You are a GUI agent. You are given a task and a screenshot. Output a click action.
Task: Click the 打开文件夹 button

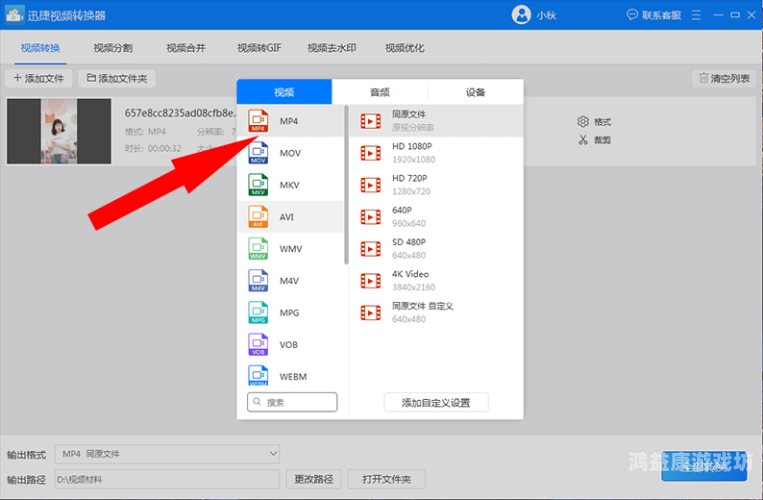pos(387,479)
